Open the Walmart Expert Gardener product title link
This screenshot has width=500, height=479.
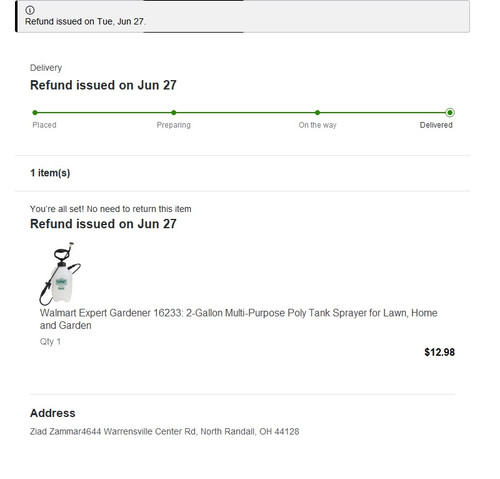pyautogui.click(x=238, y=319)
